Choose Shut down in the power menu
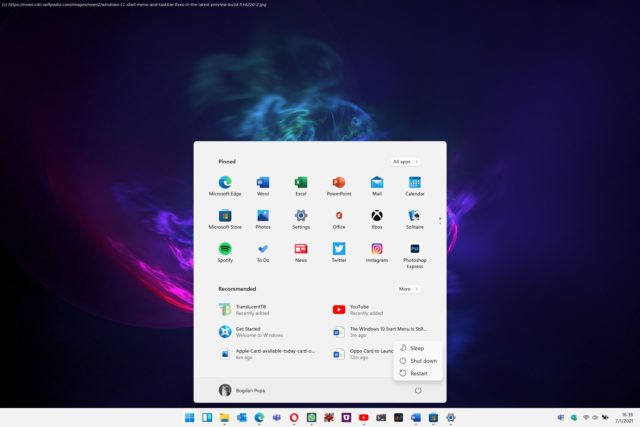Screen dimensions: 640x427 pyautogui.click(x=418, y=361)
